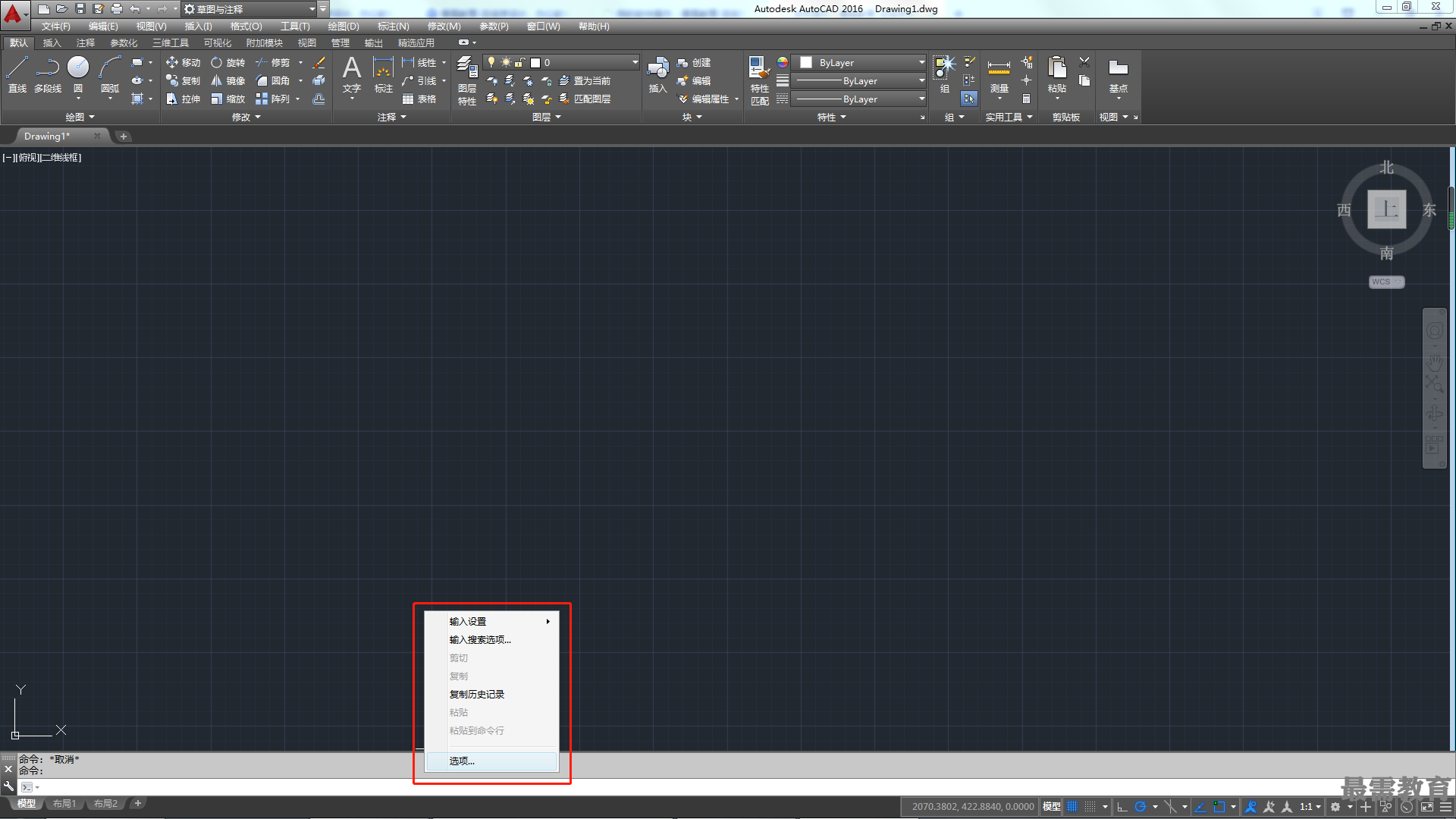Select the 圆弧 (Arc) tool
Screen dimensions: 1456x819
click(110, 74)
